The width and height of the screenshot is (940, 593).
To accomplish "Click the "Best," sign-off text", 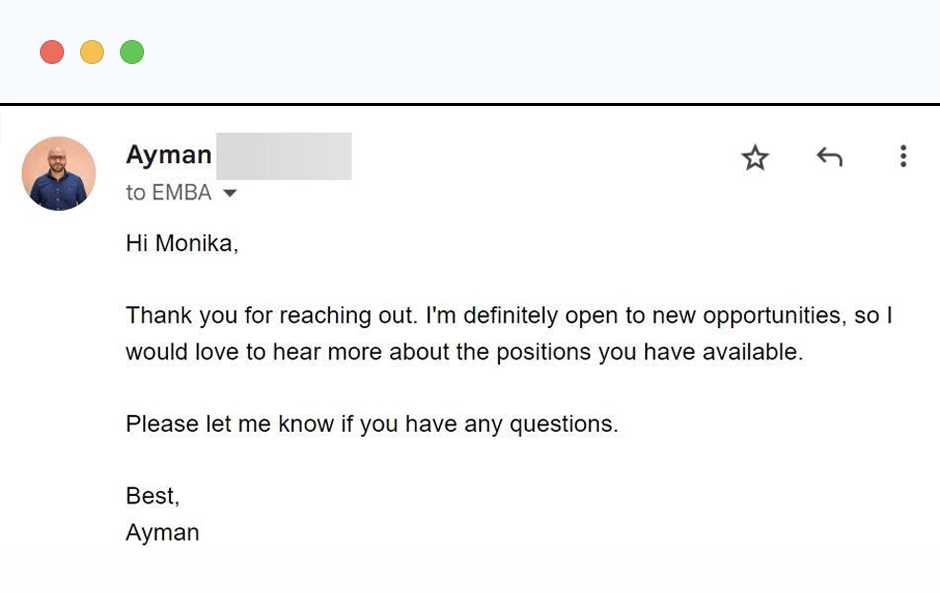I will 152,496.
